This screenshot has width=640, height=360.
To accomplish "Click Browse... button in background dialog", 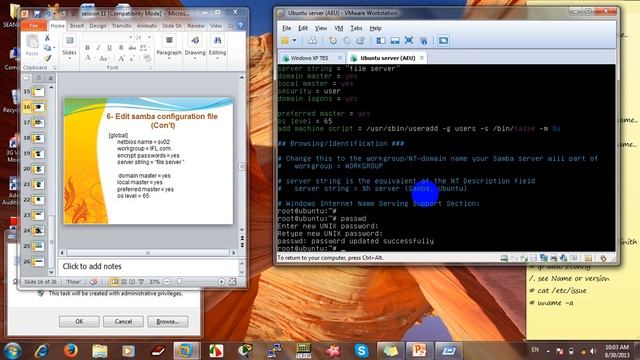I will point(168,322).
